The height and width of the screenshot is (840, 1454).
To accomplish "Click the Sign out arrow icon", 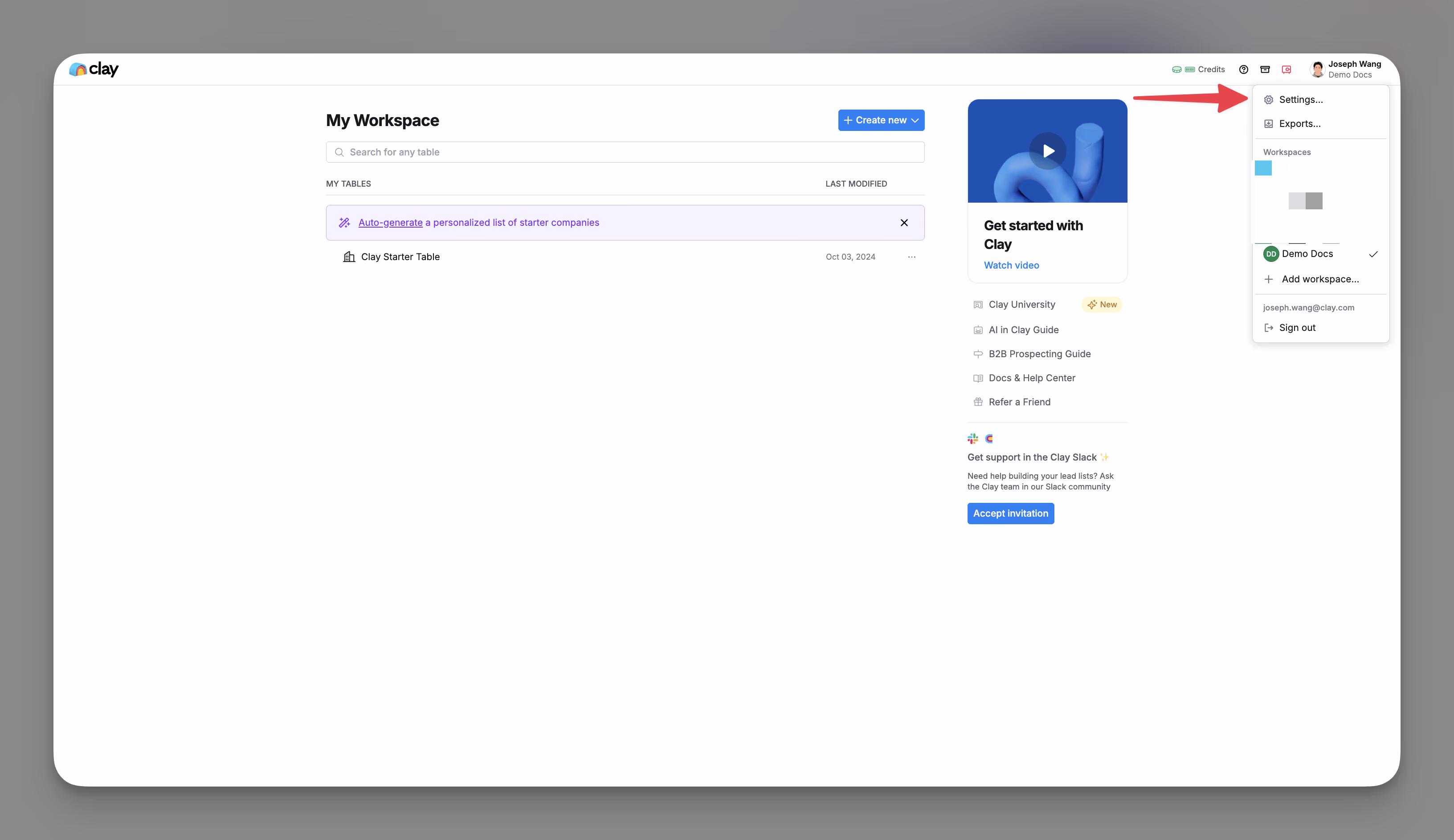I will click(1268, 328).
